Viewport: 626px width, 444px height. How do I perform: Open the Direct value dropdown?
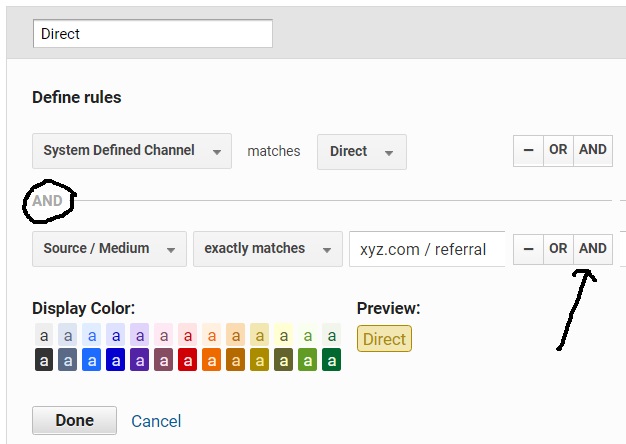point(362,152)
